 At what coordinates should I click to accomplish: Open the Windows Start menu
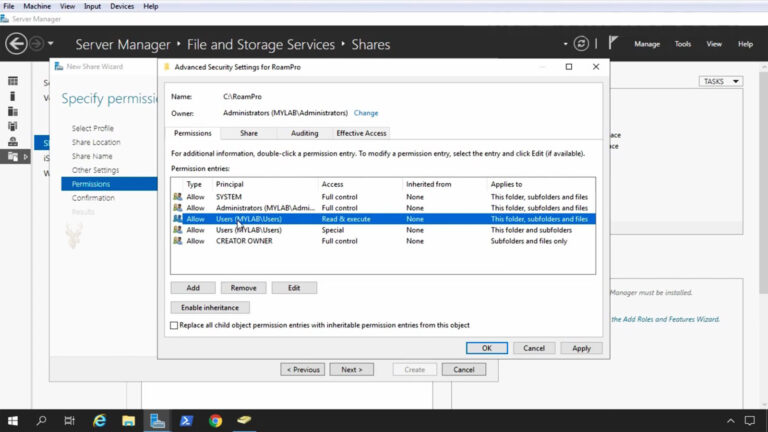(x=13, y=421)
